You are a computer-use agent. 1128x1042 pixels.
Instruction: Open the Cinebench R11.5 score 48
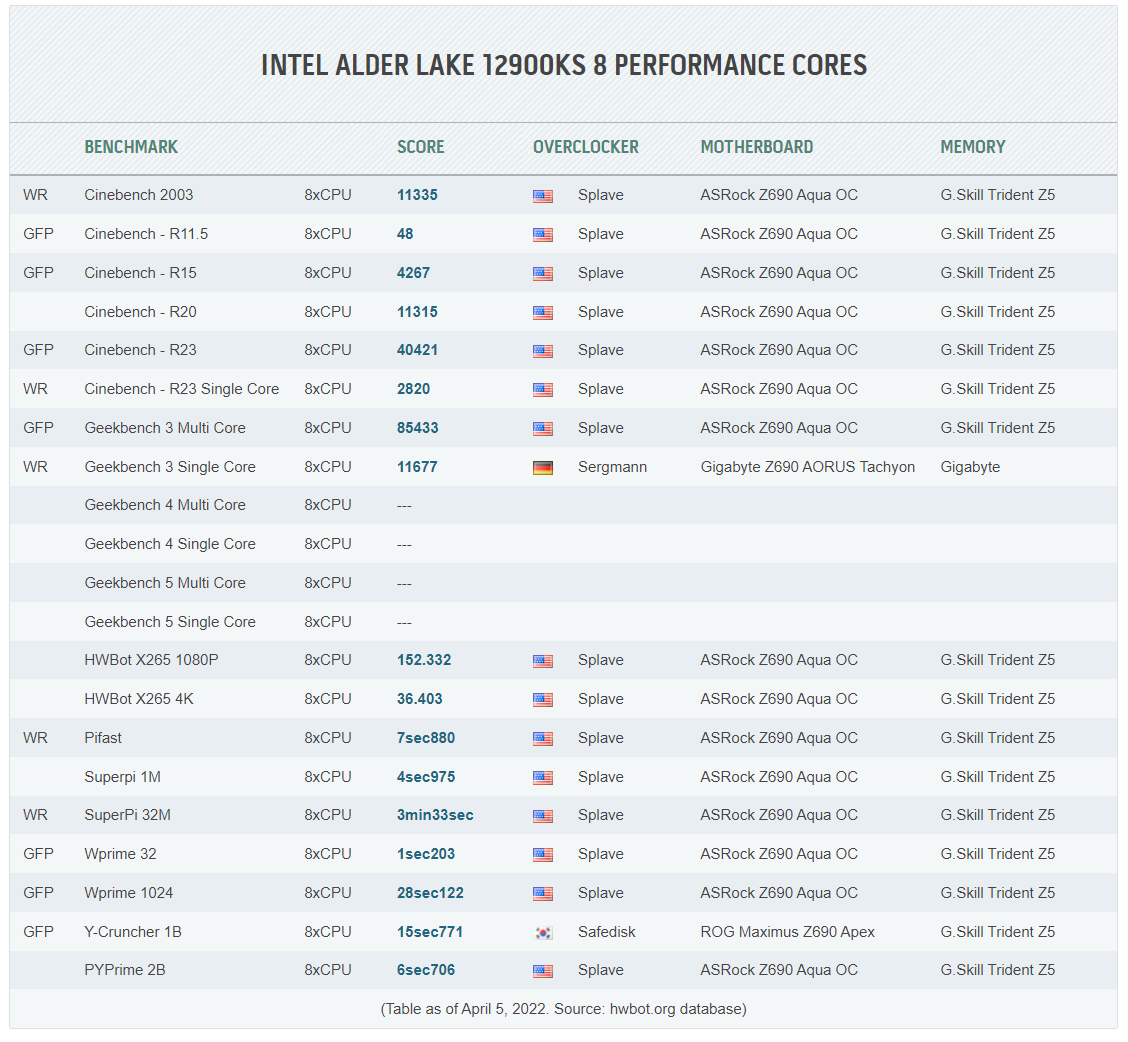coord(405,234)
